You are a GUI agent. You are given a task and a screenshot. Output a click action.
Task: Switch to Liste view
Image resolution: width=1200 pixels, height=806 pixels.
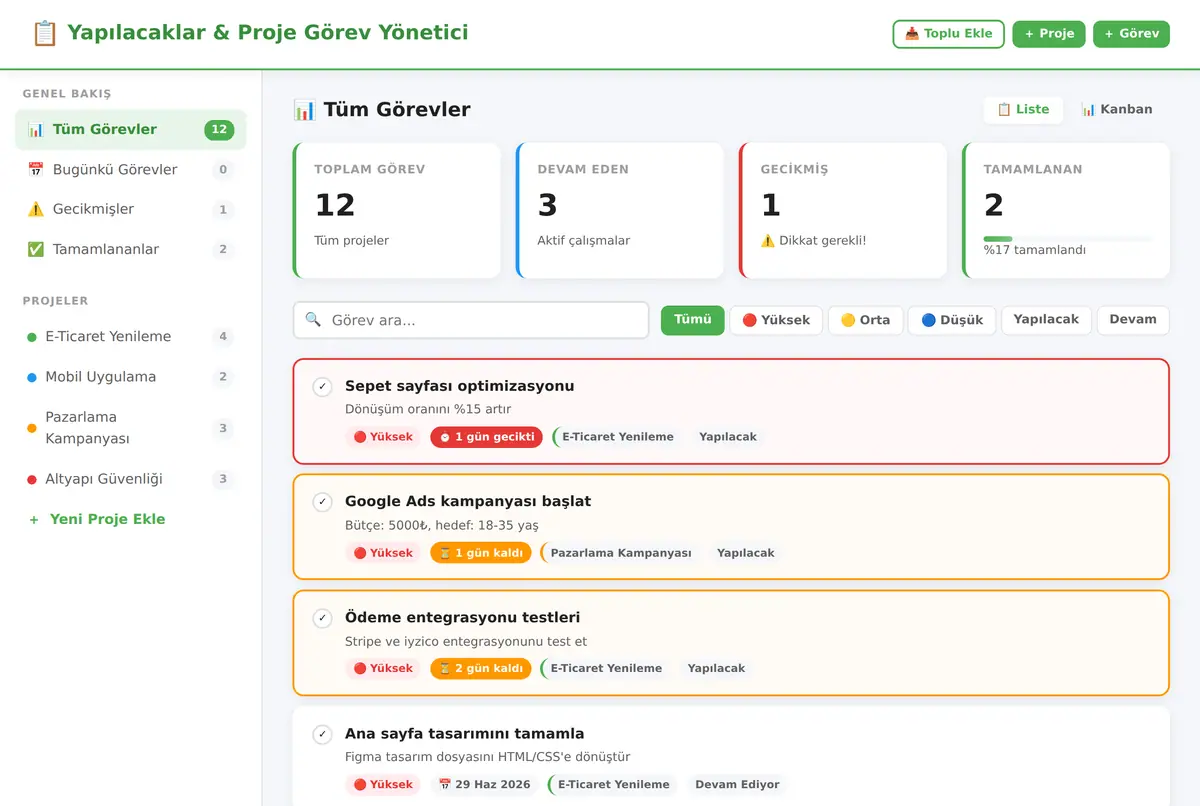pyautogui.click(x=1023, y=109)
